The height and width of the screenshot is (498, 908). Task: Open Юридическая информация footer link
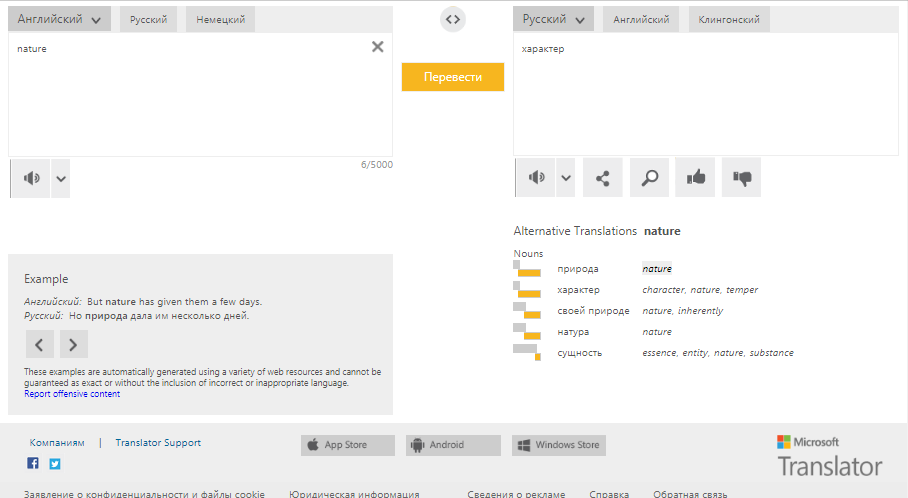tap(354, 494)
